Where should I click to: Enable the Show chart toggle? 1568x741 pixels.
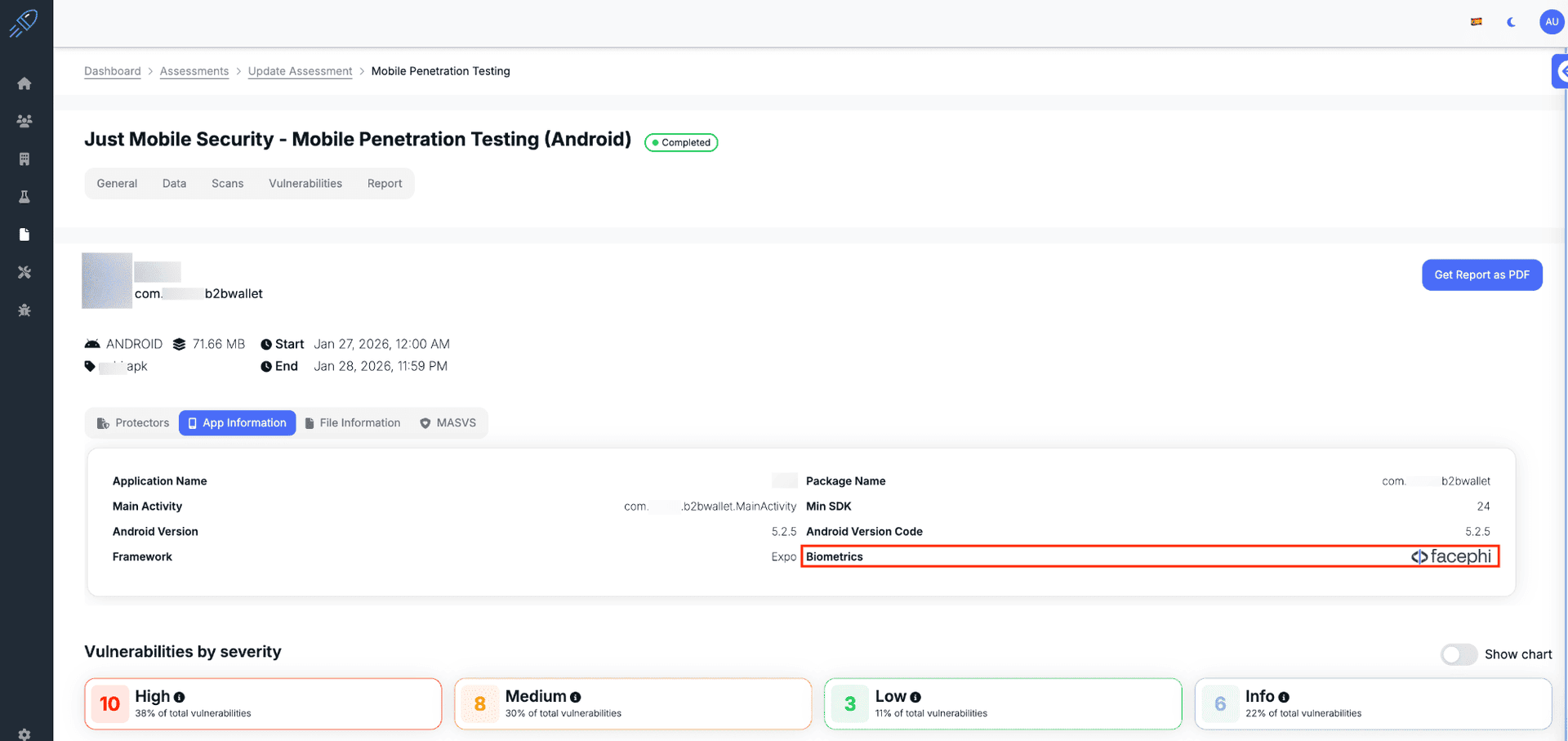1459,654
